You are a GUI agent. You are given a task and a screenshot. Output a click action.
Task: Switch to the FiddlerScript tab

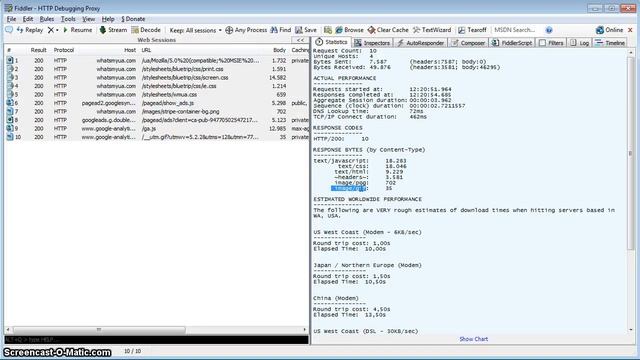pyautogui.click(x=512, y=42)
